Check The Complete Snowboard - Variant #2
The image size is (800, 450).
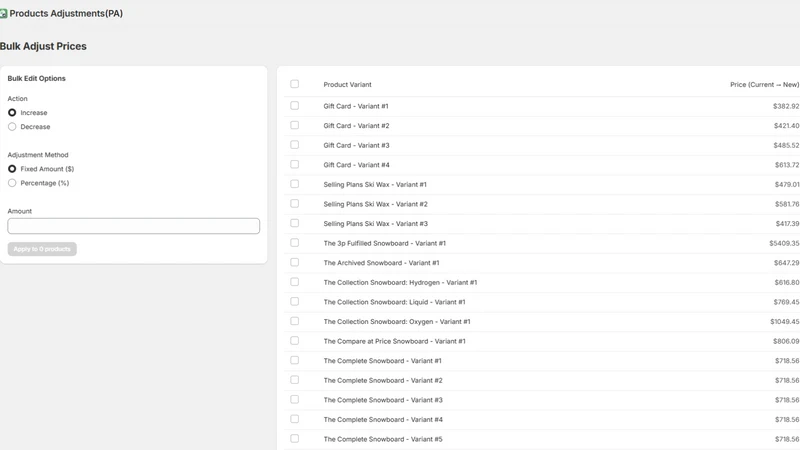[294, 380]
